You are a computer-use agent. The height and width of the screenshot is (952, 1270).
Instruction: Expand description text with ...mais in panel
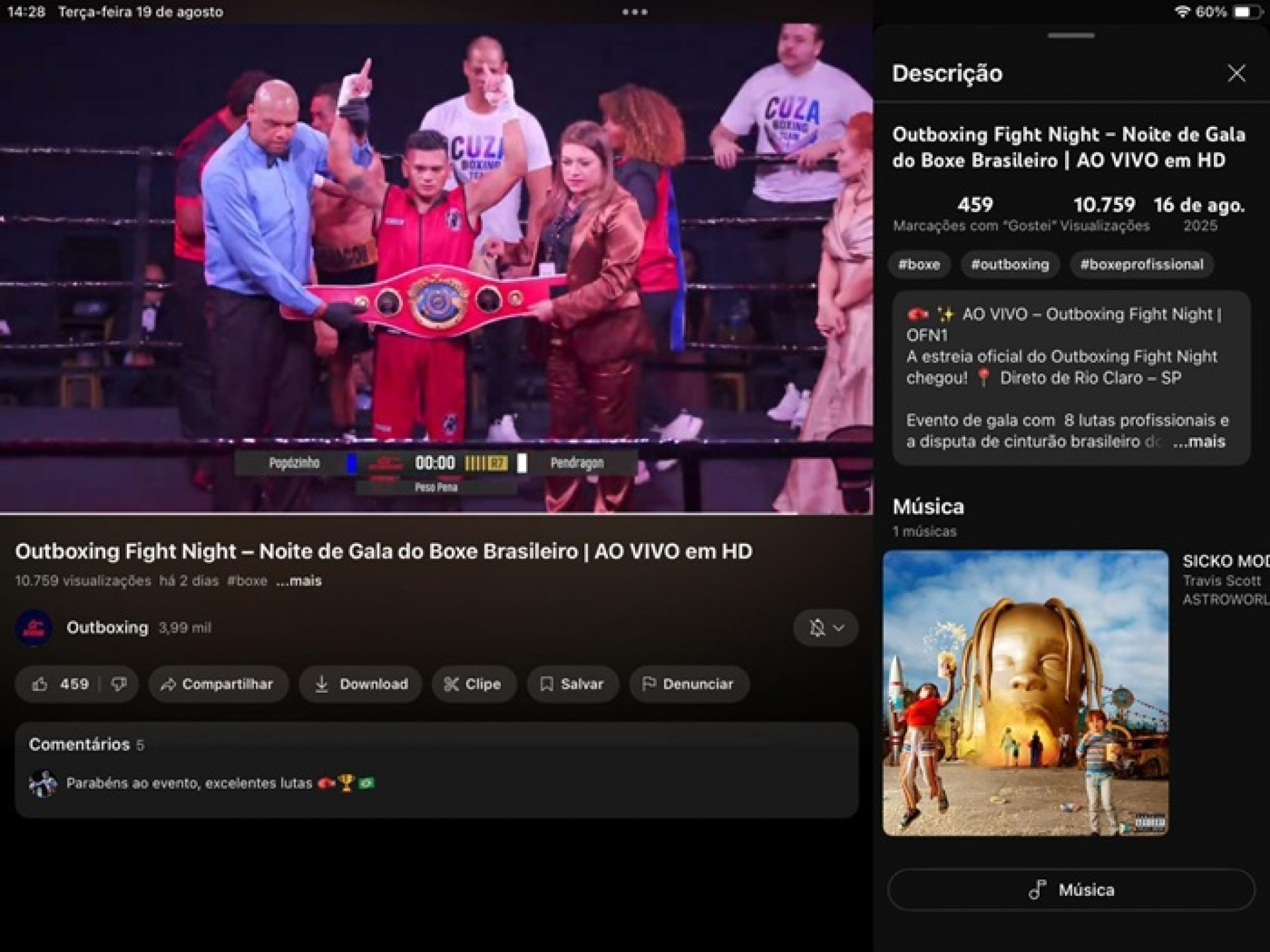[1199, 442]
